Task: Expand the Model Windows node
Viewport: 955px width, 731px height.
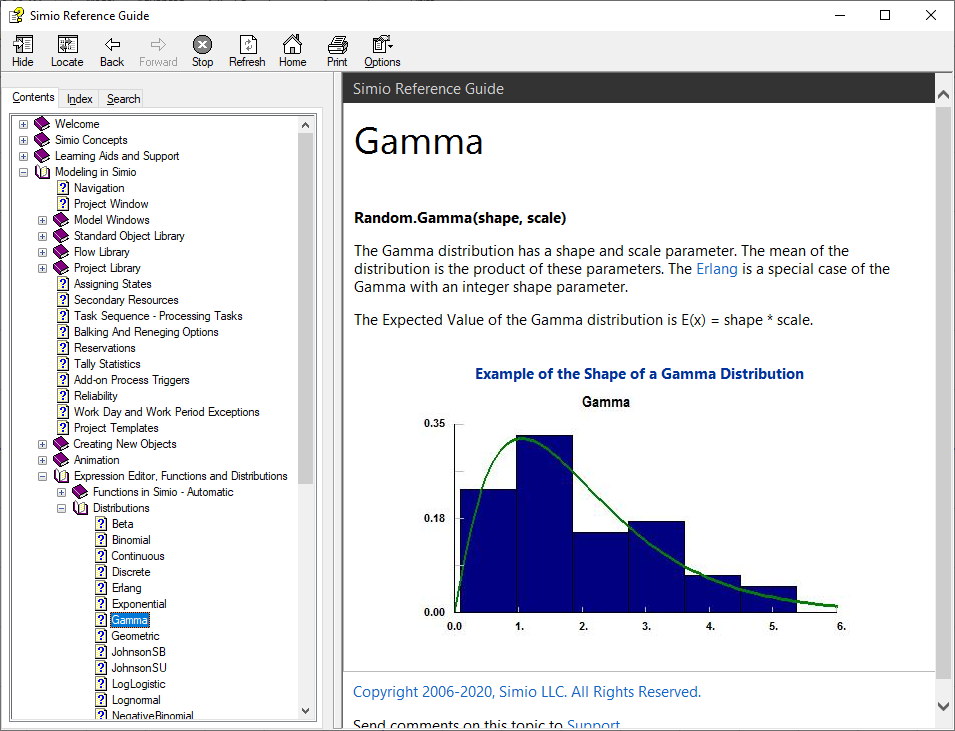Action: point(42,220)
